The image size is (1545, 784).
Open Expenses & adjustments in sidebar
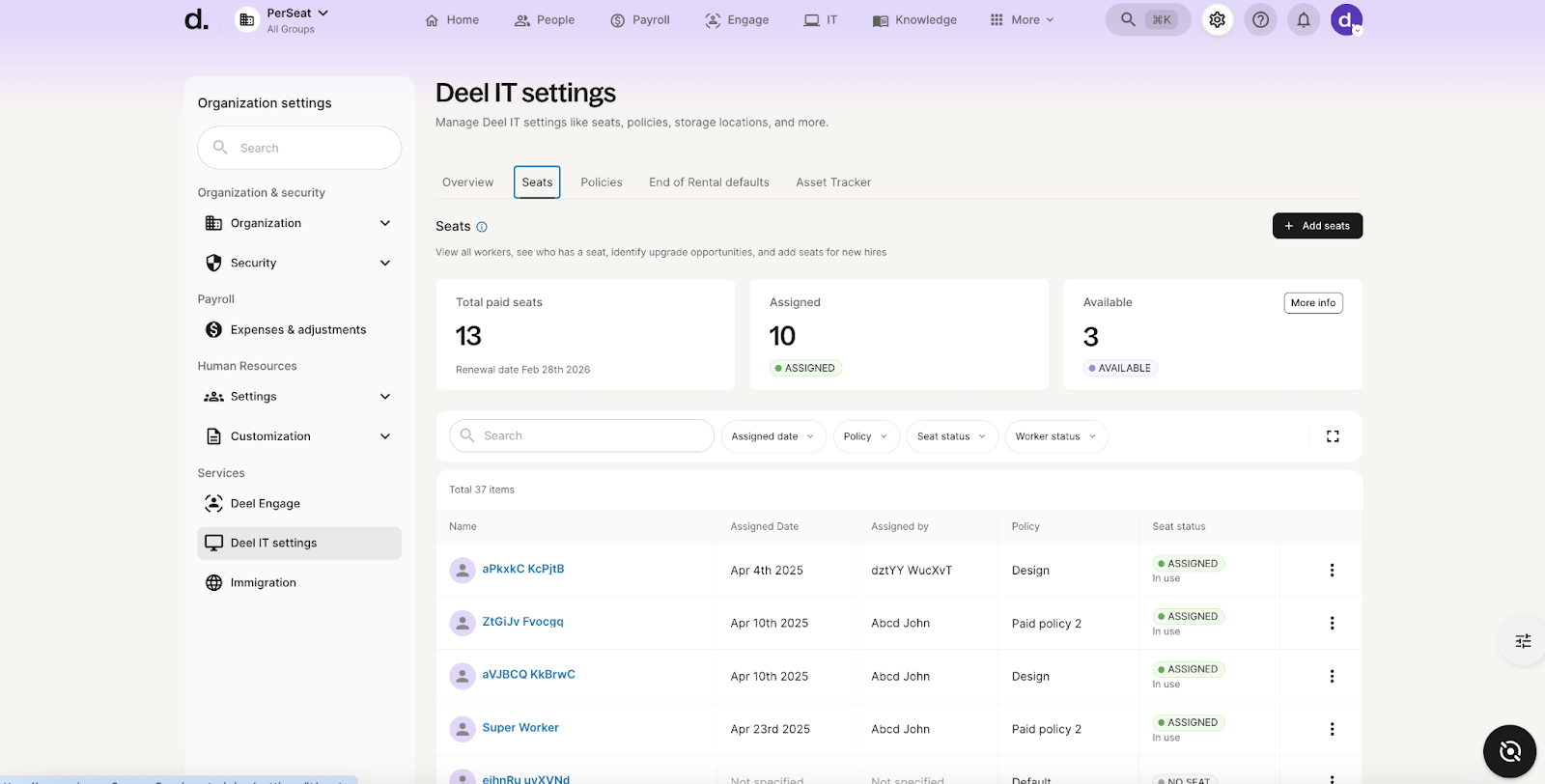[299, 329]
